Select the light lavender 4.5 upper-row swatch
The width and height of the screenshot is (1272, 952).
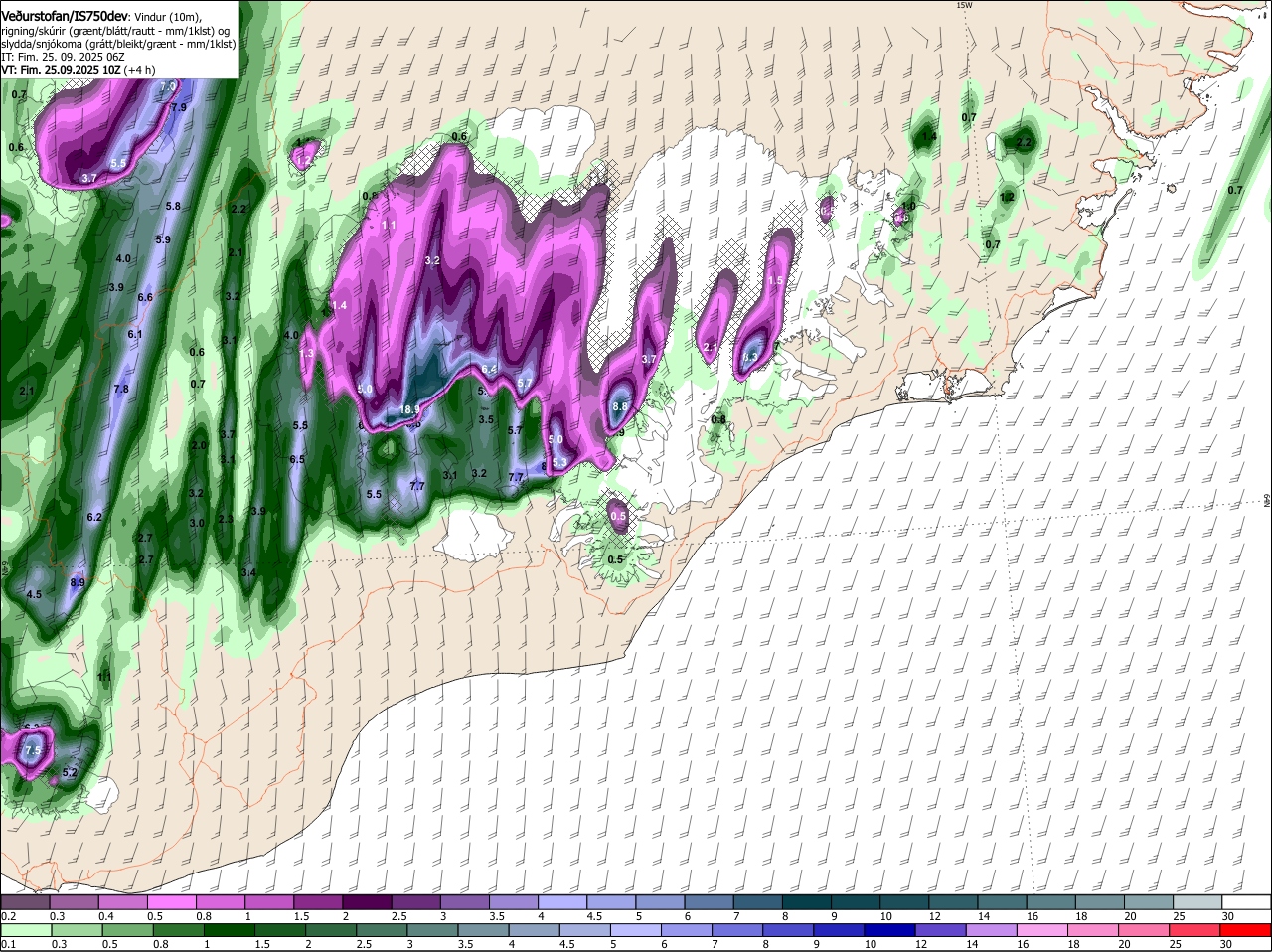coord(611,902)
